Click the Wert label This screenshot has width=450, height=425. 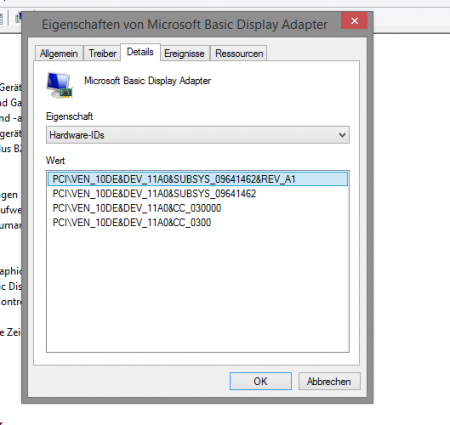(x=55, y=160)
